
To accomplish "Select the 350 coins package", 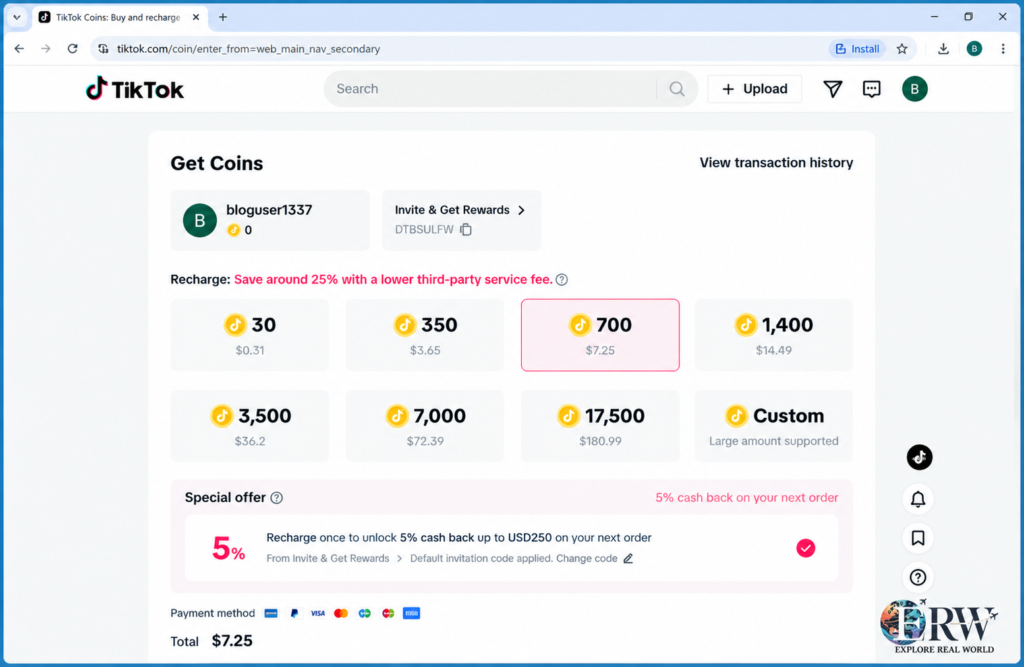I will (424, 335).
